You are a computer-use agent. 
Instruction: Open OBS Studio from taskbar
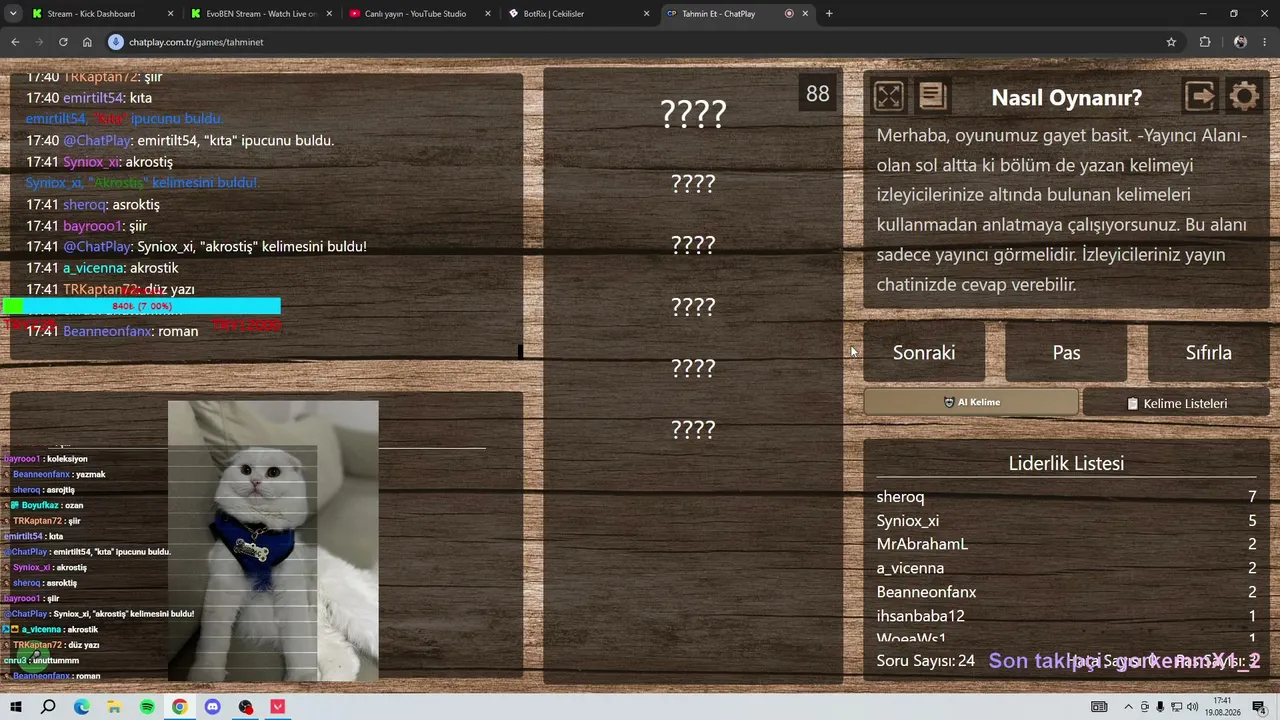pos(245,707)
